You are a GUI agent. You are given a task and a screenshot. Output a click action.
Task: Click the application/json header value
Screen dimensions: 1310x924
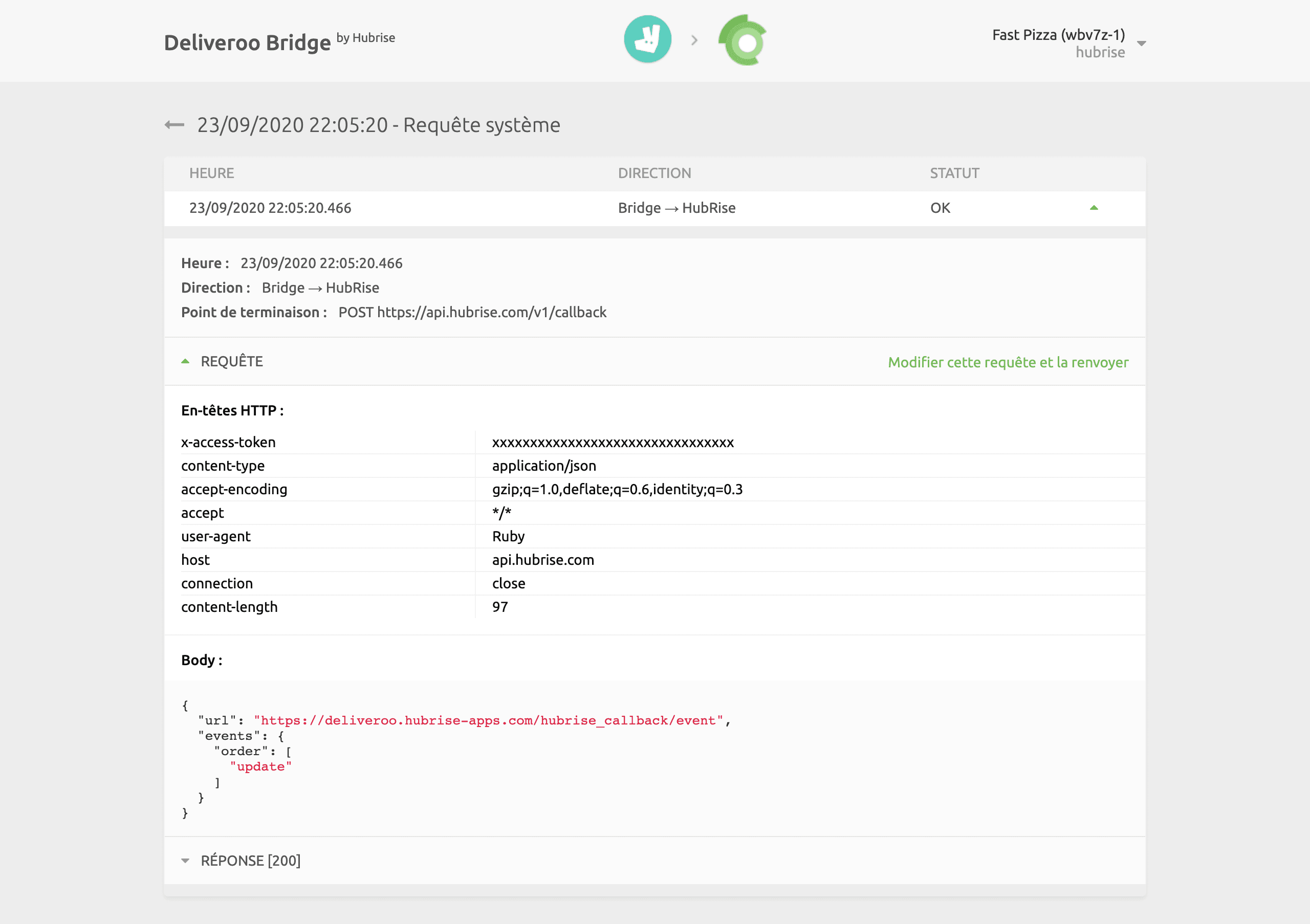[x=544, y=466]
